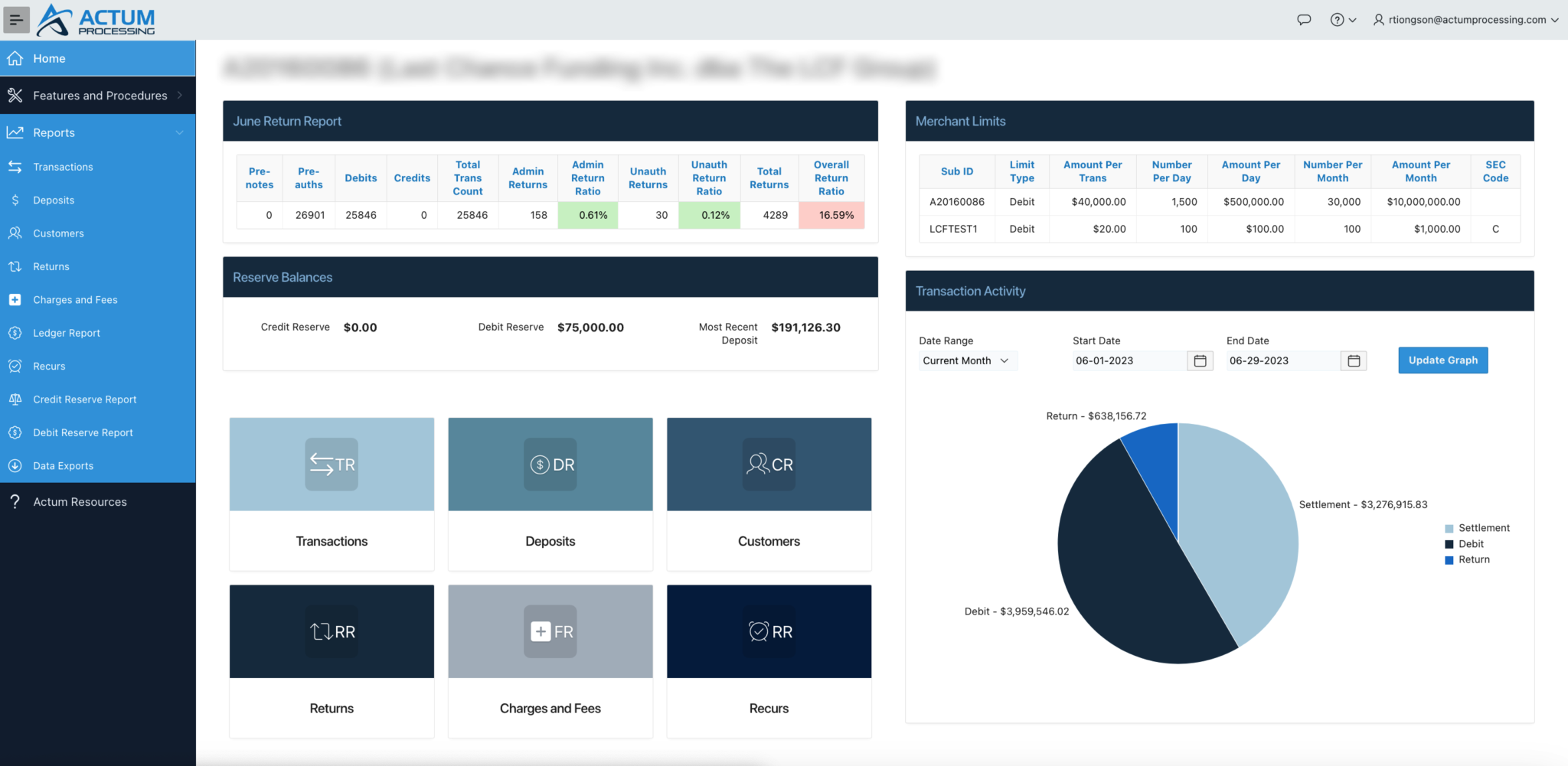Click the Actum Processing logo

point(96,20)
